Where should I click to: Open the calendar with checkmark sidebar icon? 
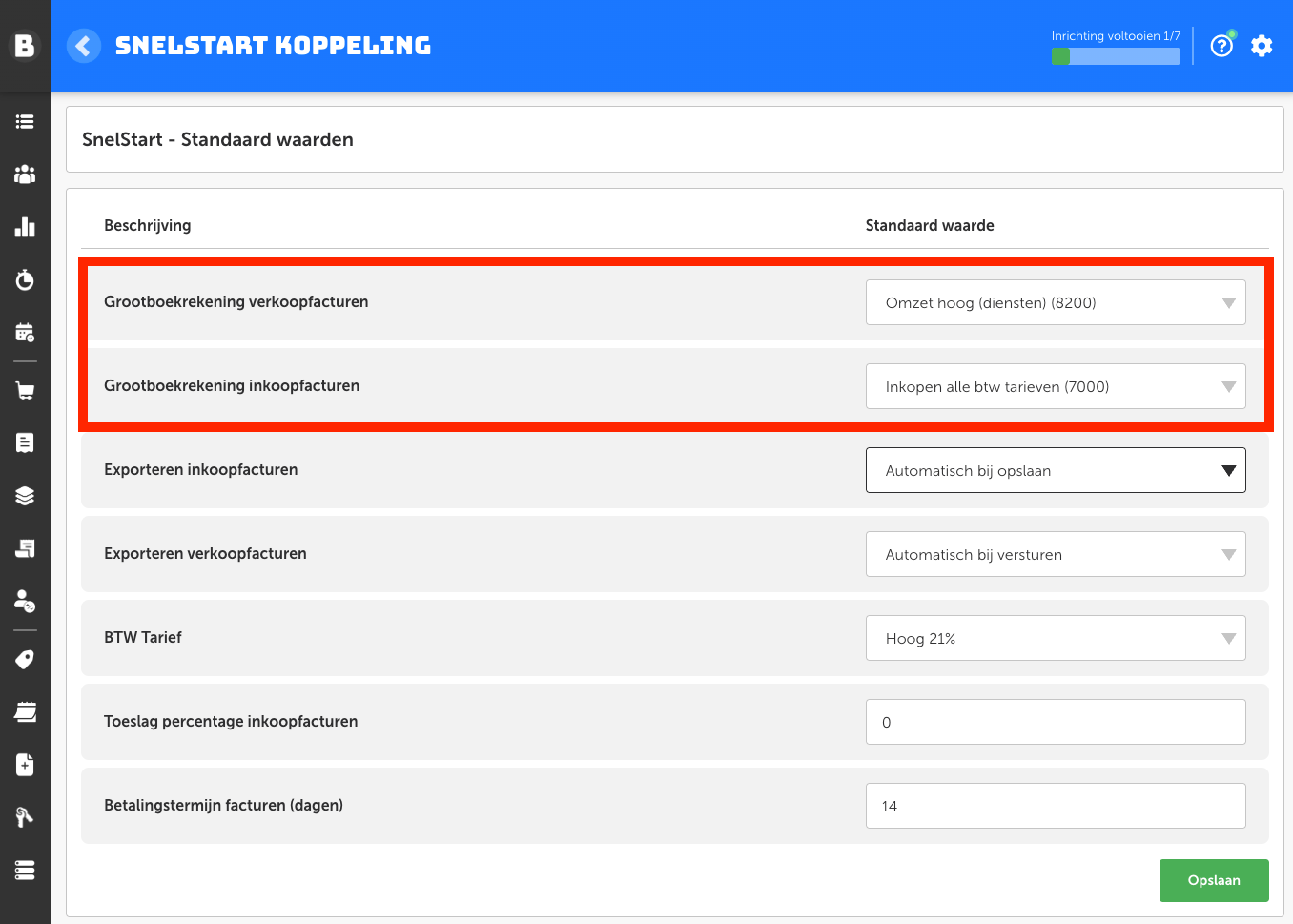pos(25,332)
